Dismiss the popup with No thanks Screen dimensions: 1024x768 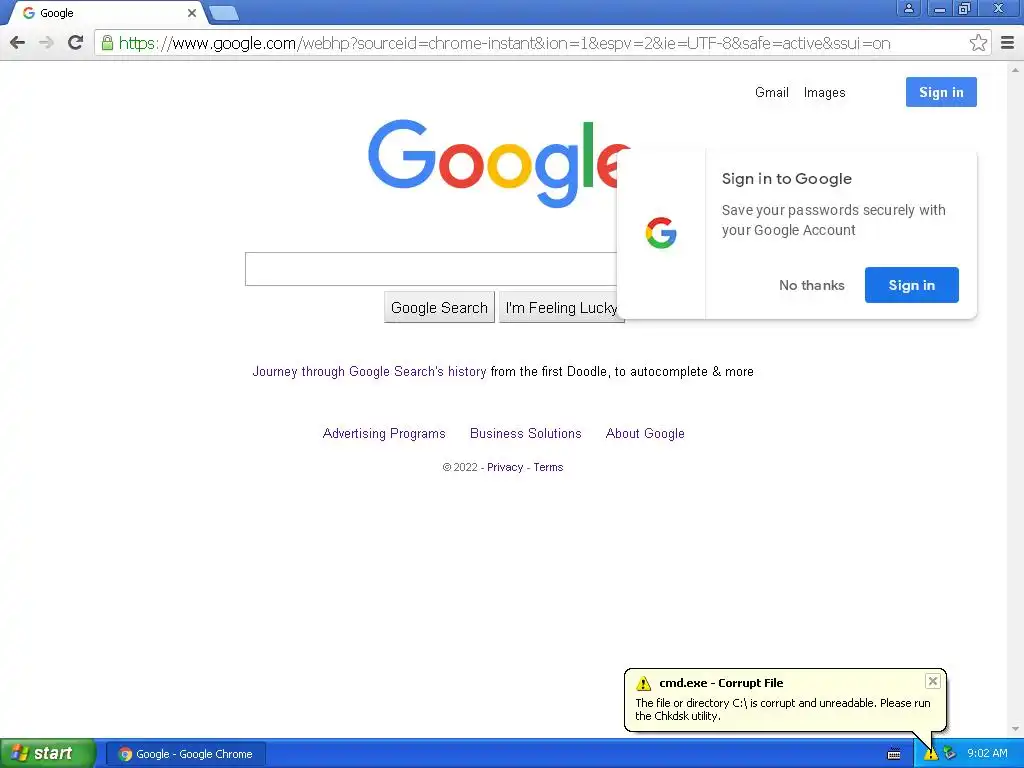point(812,285)
